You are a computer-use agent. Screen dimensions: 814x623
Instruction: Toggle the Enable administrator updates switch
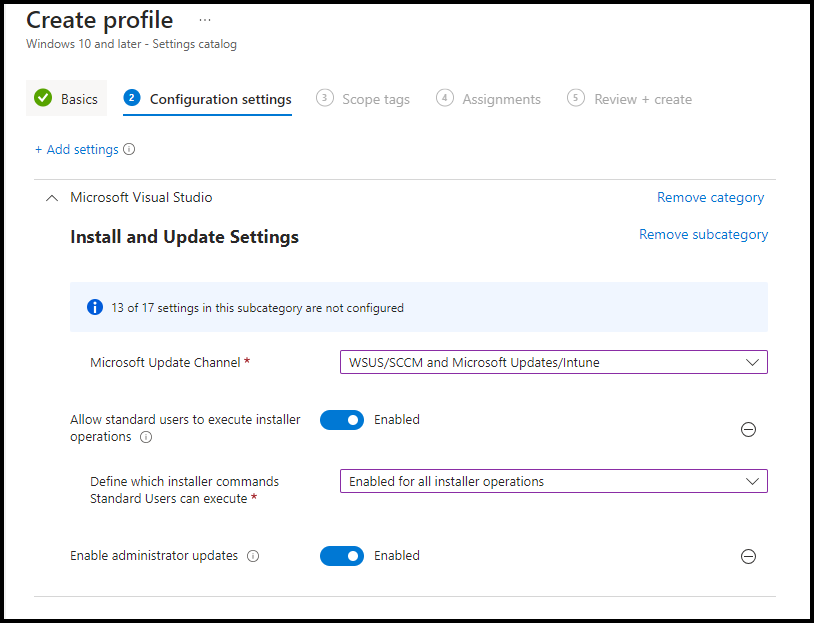tap(342, 556)
